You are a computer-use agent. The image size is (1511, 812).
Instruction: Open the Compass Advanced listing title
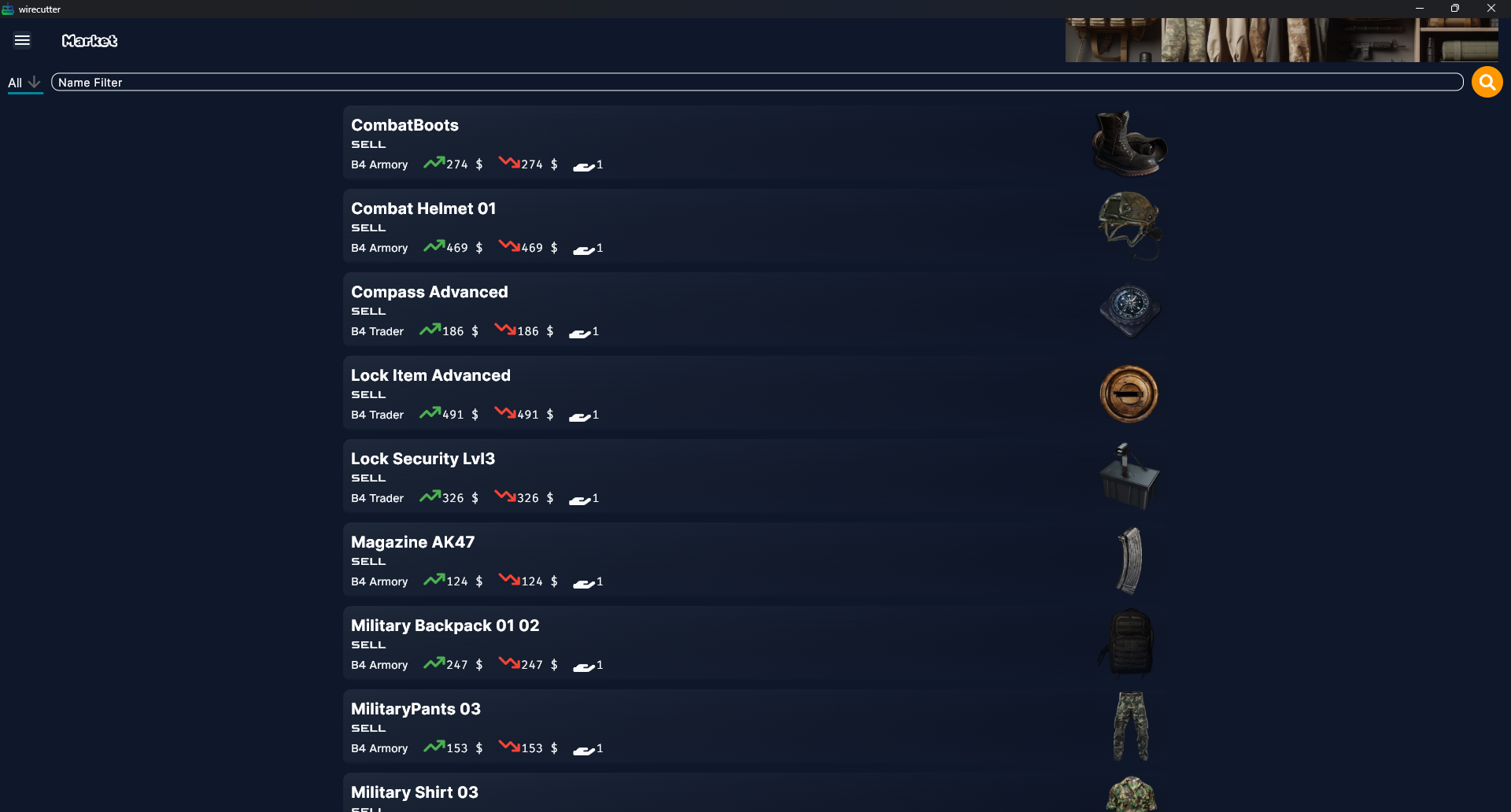tap(429, 292)
